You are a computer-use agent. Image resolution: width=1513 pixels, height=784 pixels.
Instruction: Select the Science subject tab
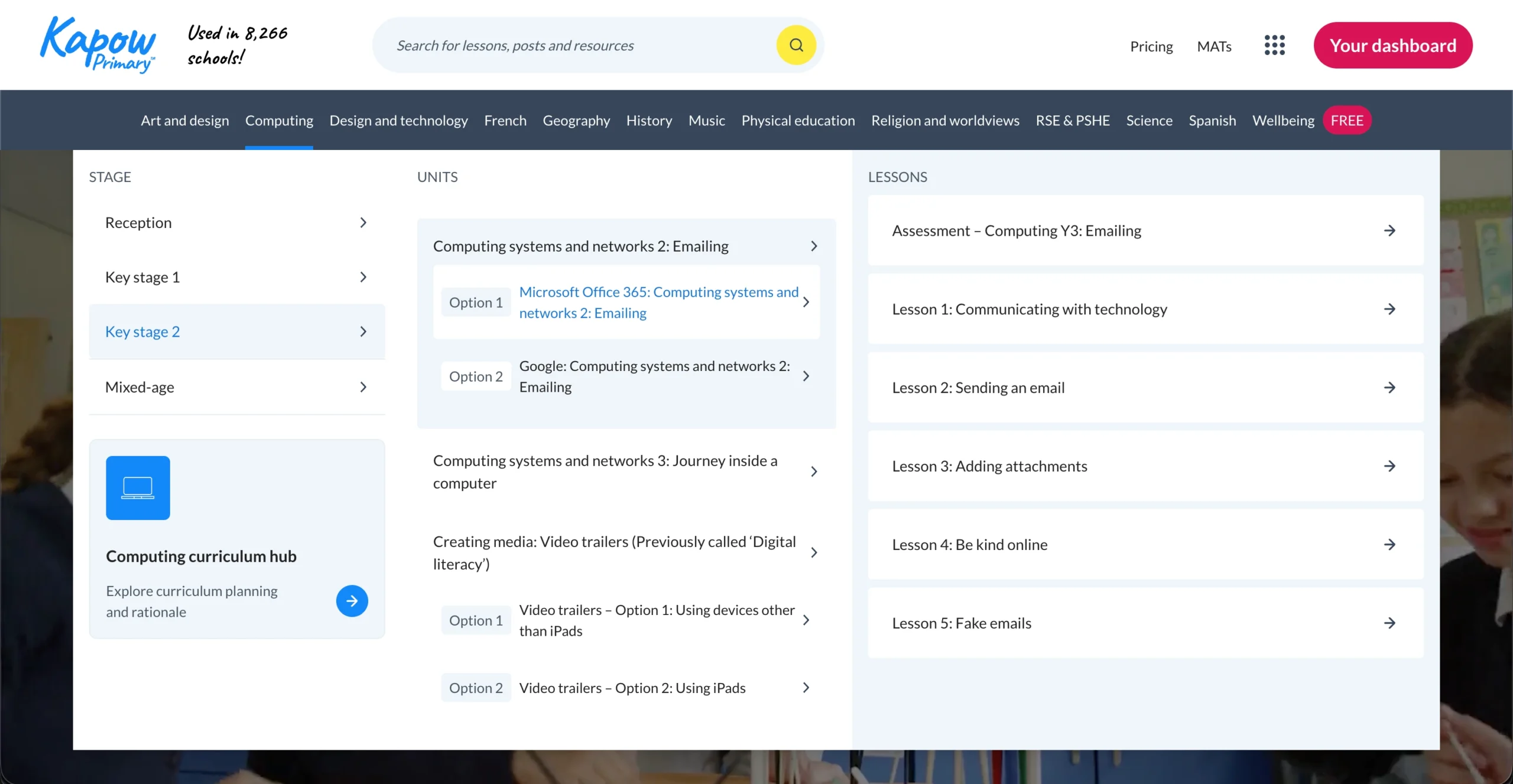click(1148, 121)
